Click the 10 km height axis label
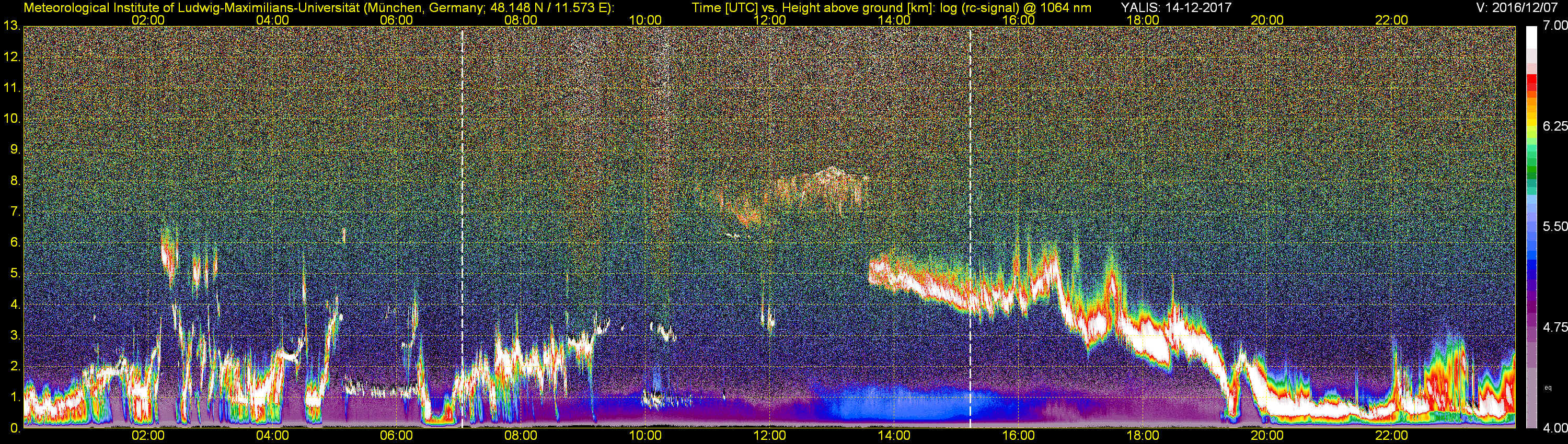This screenshot has height=444, width=1568. pyautogui.click(x=11, y=119)
